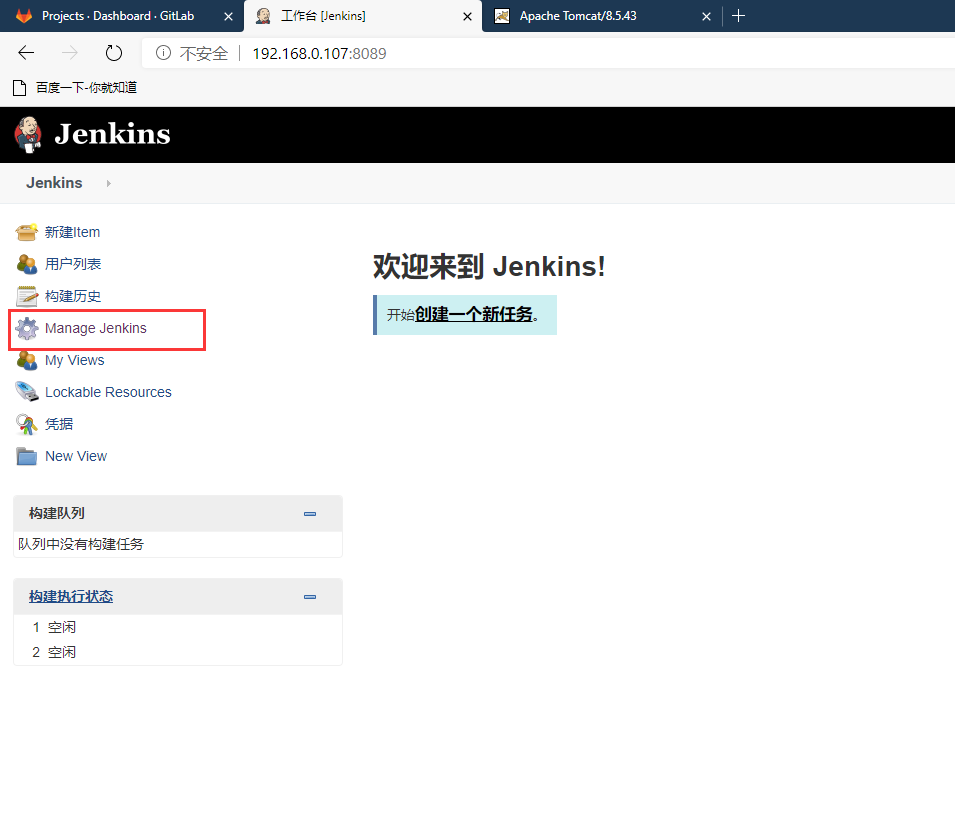Click the 凭据 keys icon
The height and width of the screenshot is (822, 955).
(x=26, y=424)
